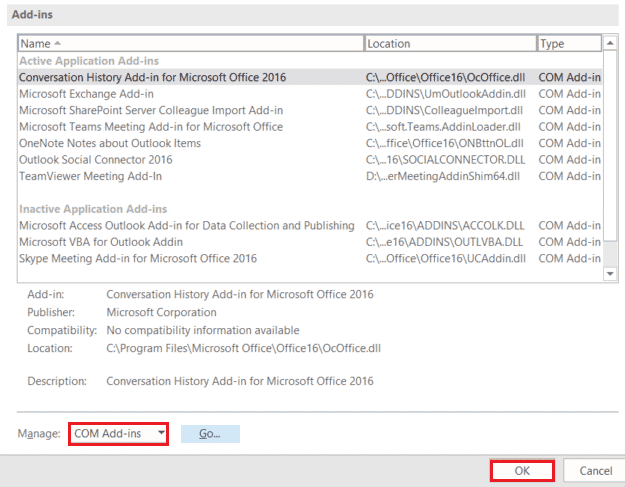Click the scrollbar up arrow
The height and width of the screenshot is (487, 625).
pos(610,43)
